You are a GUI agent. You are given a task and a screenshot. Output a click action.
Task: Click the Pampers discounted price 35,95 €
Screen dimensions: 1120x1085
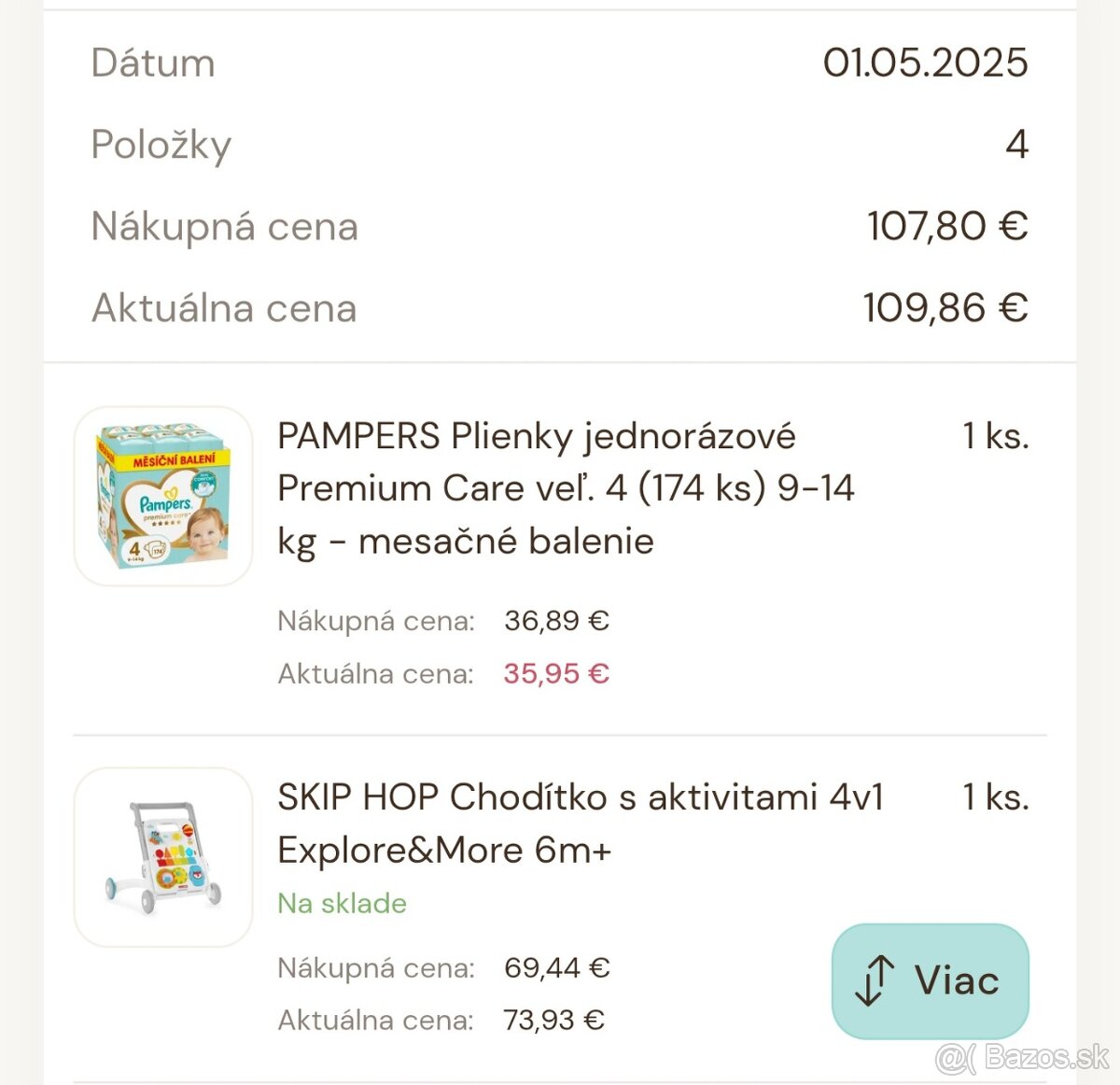pyautogui.click(x=556, y=673)
